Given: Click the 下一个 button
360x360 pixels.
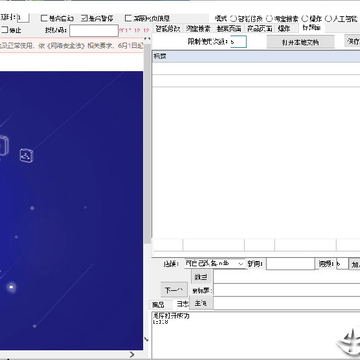Looking at the screenshot, I should 174,291.
